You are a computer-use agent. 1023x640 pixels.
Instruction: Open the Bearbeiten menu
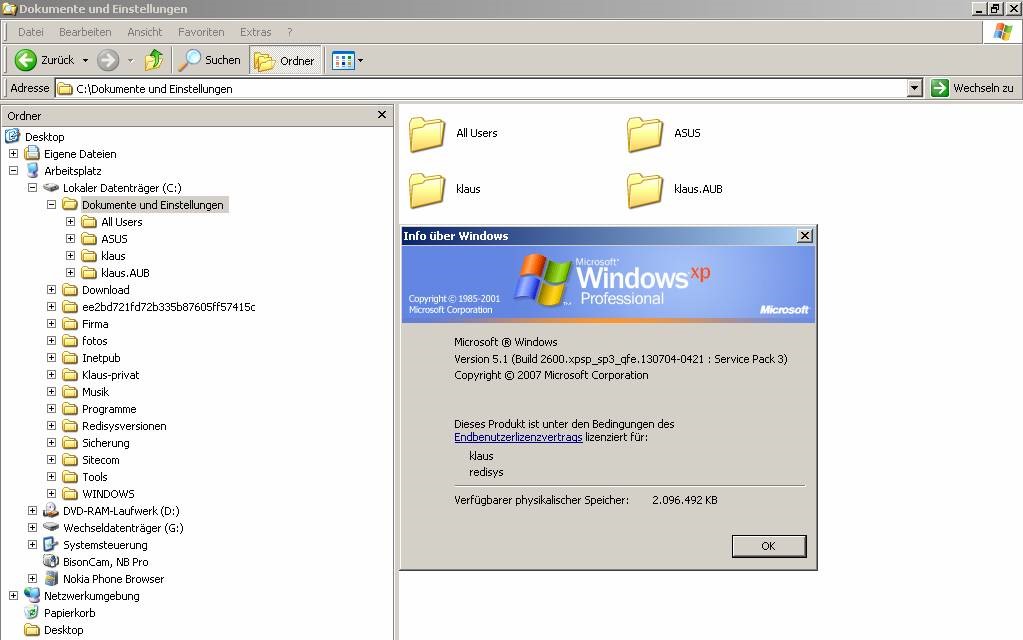(x=85, y=32)
